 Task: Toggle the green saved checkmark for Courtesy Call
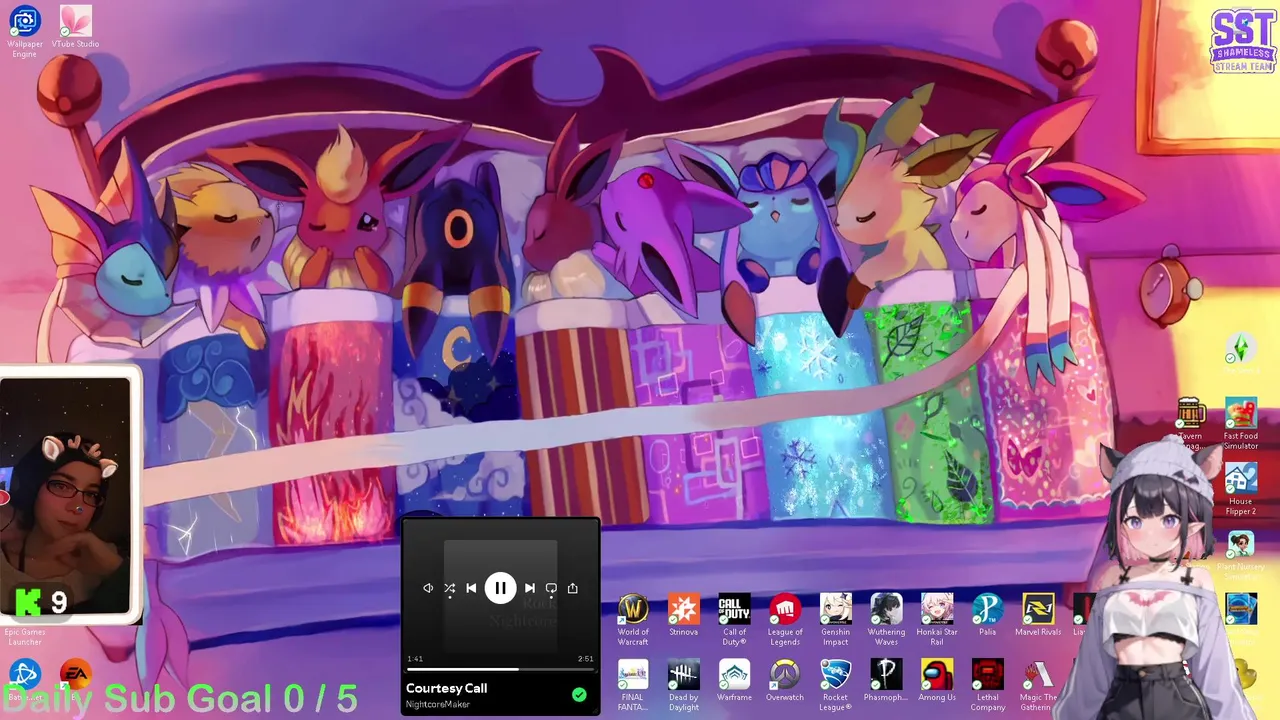[579, 694]
